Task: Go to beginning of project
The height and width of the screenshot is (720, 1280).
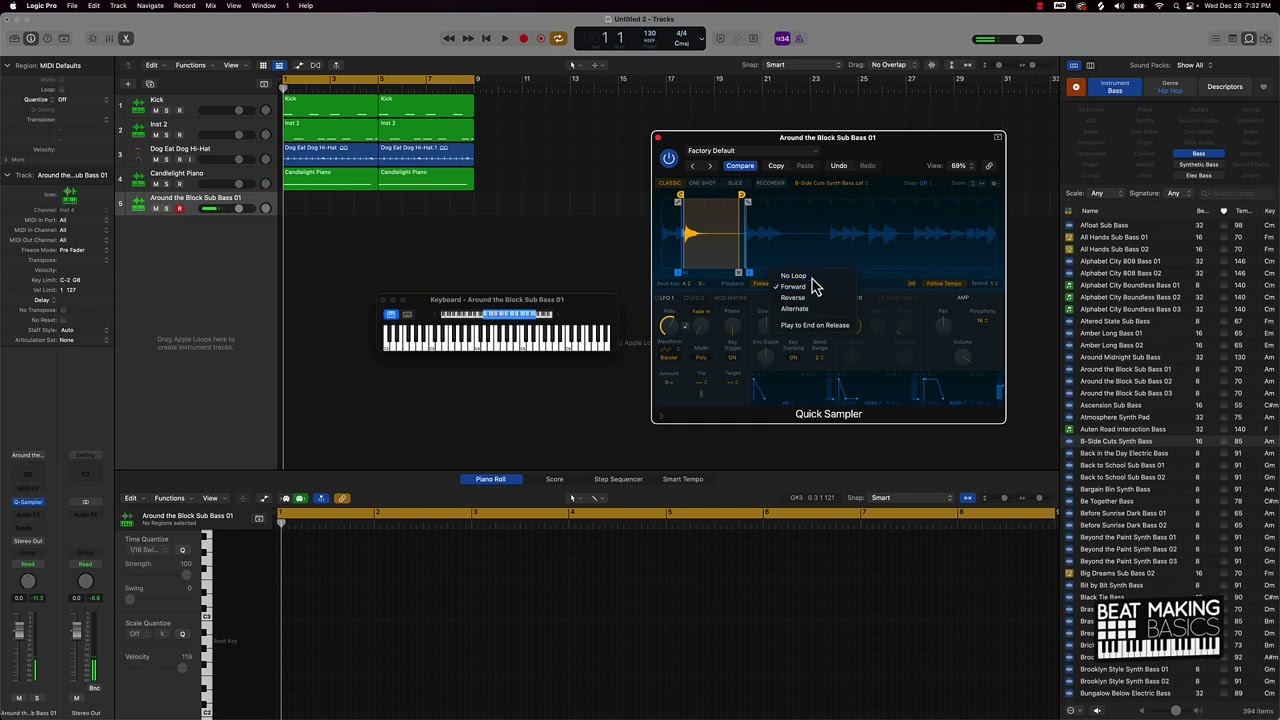Action: tap(486, 38)
